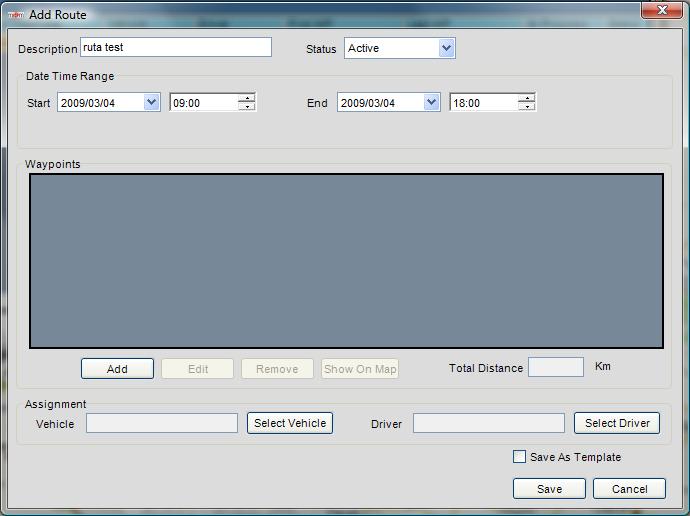This screenshot has width=690, height=516.
Task: Enable the Save As Template checkbox
Action: point(519,457)
